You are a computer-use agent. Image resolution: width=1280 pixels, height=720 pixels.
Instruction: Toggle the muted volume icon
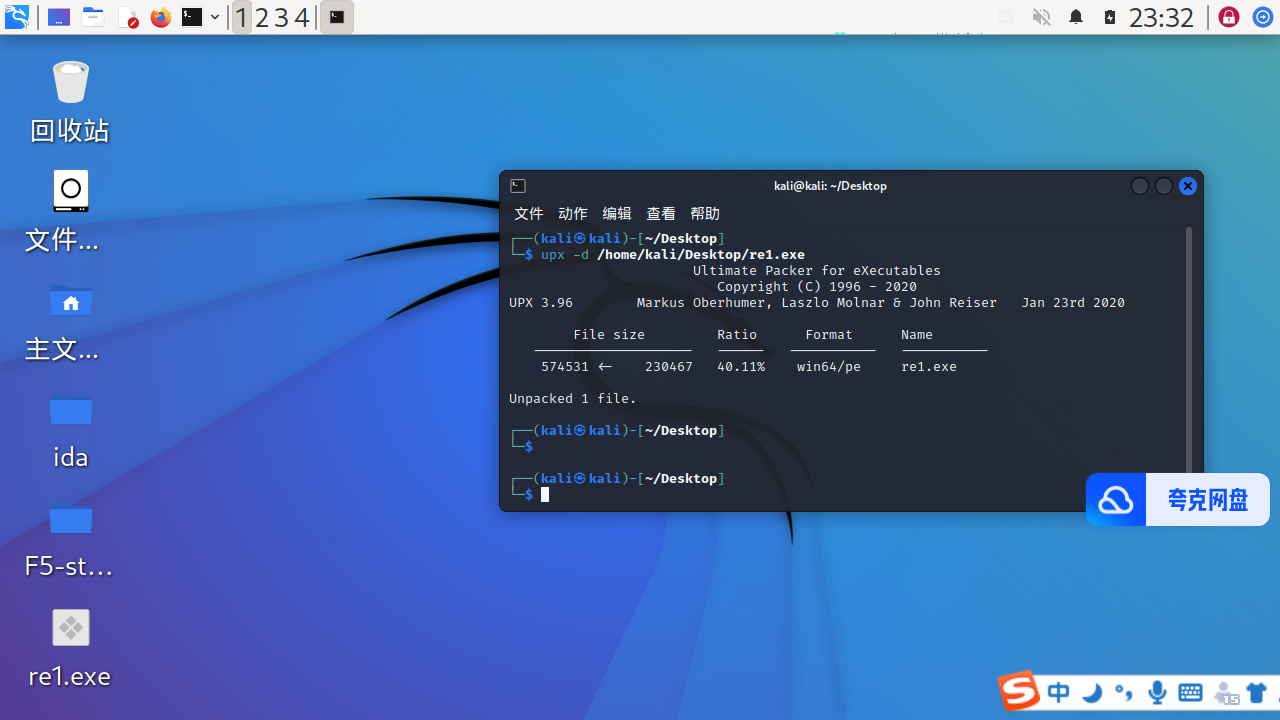pyautogui.click(x=1041, y=17)
